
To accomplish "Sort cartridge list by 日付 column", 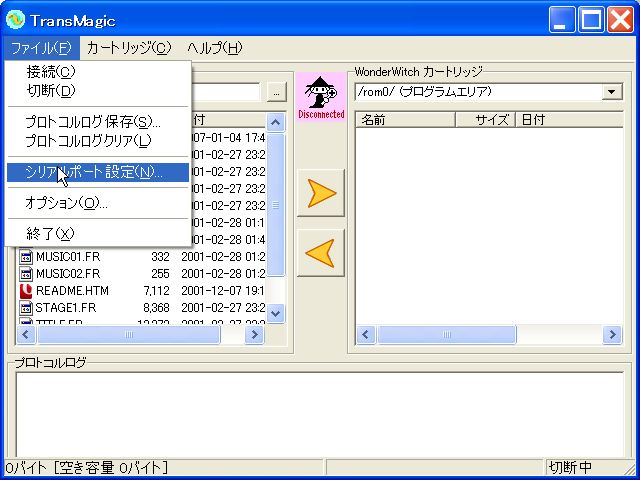I will coord(569,120).
